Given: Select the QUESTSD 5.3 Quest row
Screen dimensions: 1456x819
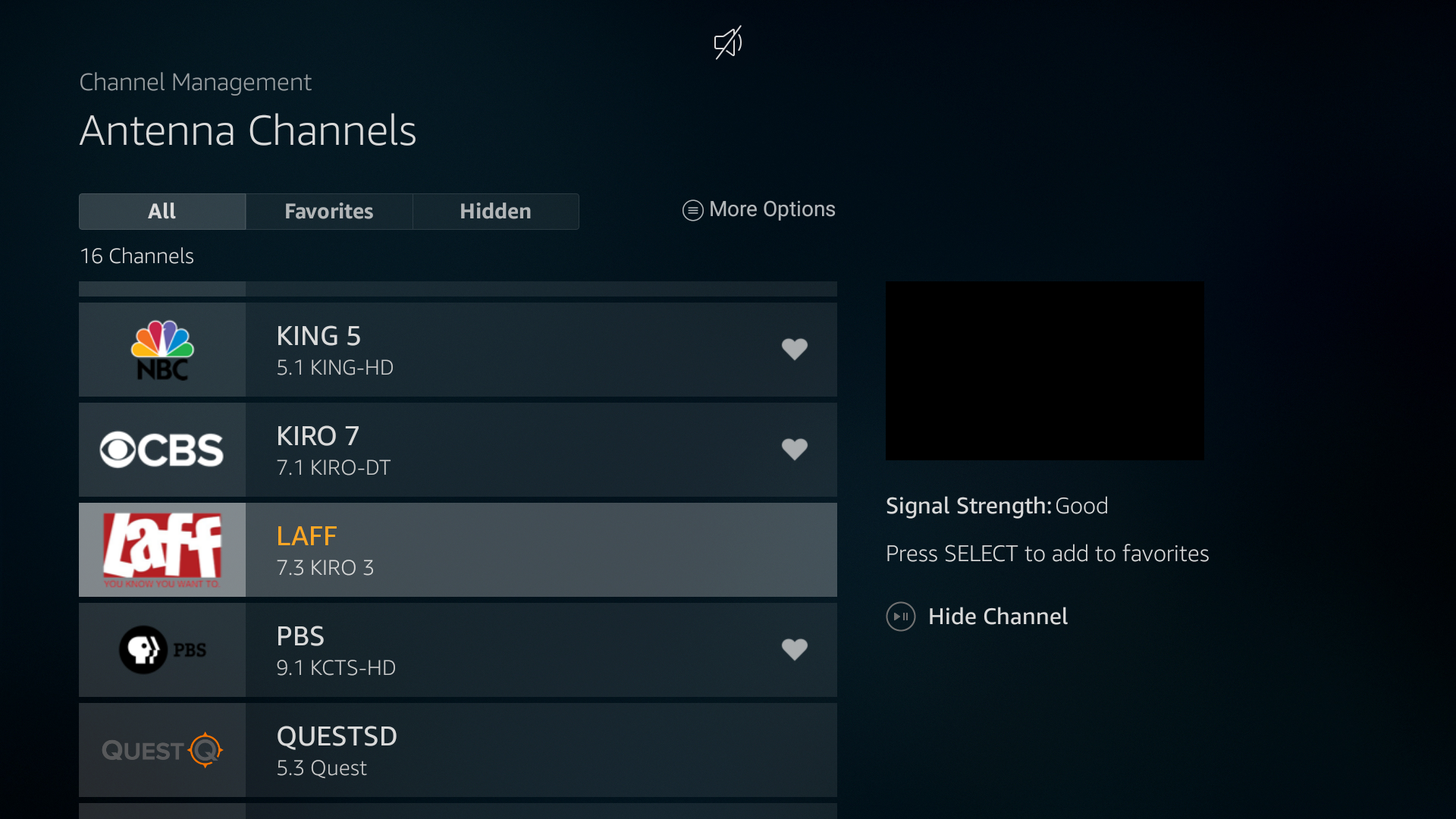Looking at the screenshot, I should 540,750.
